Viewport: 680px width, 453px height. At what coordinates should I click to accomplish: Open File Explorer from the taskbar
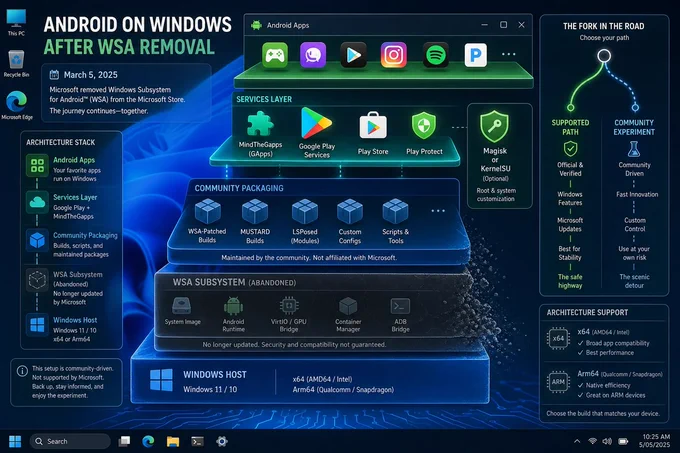[x=173, y=441]
